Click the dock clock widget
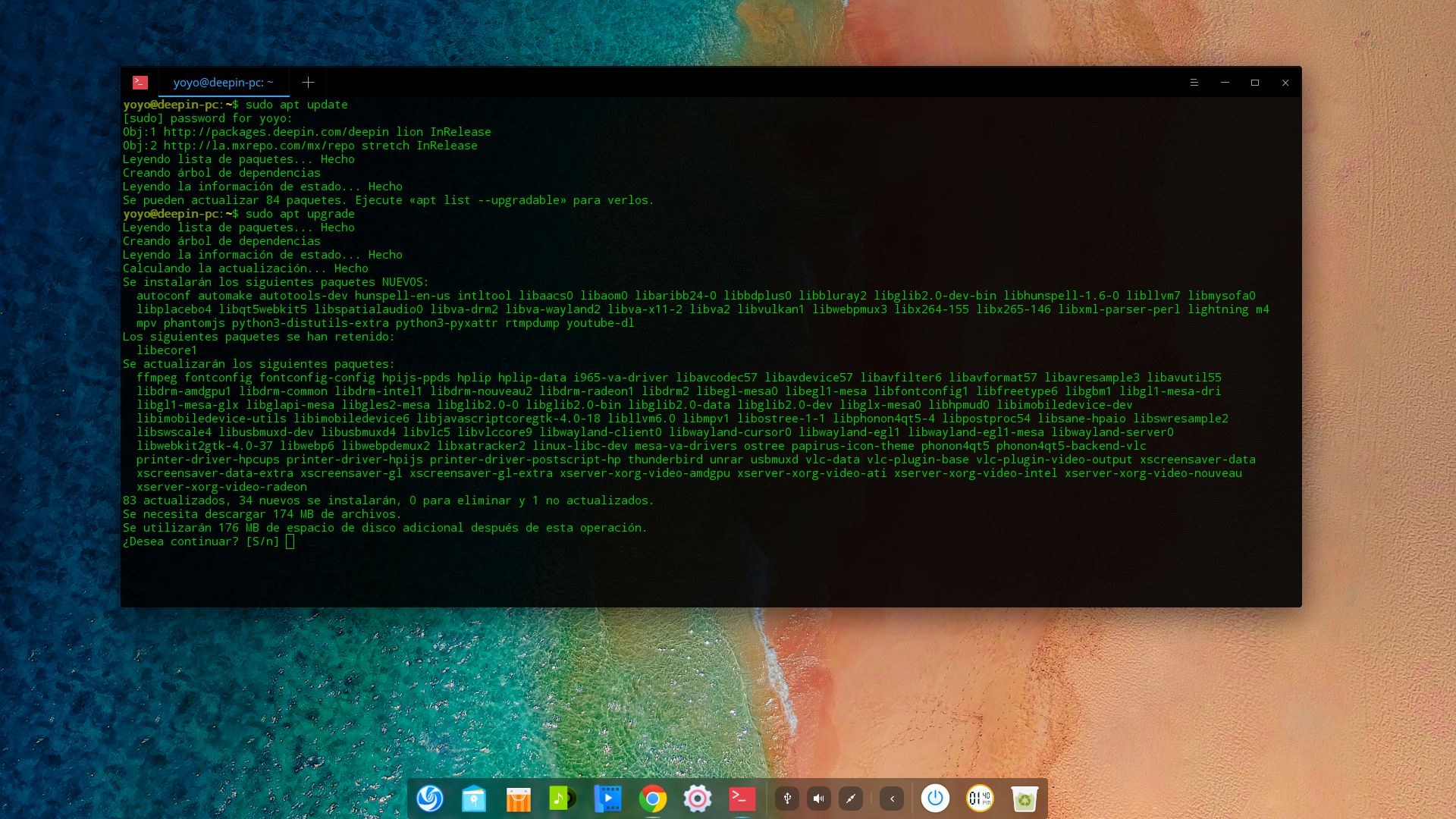1456x819 pixels. tap(980, 799)
